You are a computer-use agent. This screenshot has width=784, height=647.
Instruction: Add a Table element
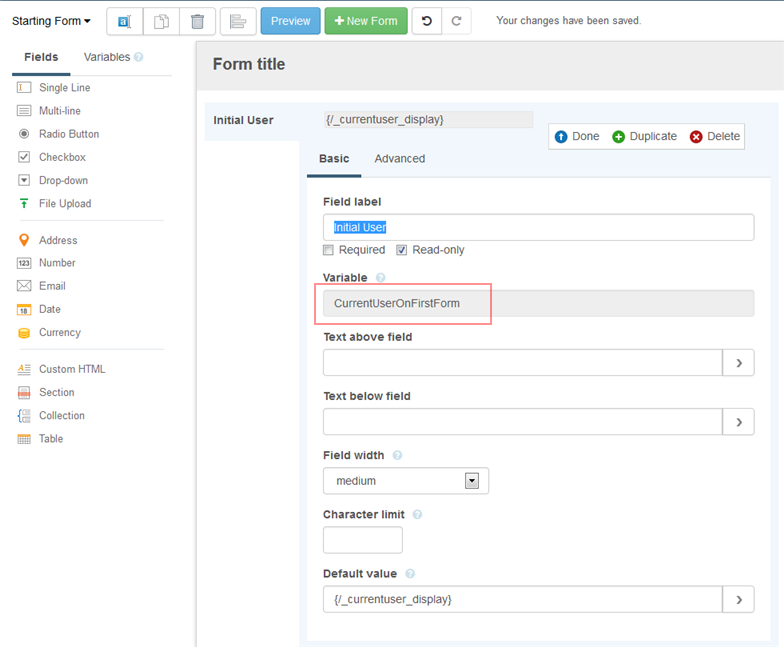[40, 438]
